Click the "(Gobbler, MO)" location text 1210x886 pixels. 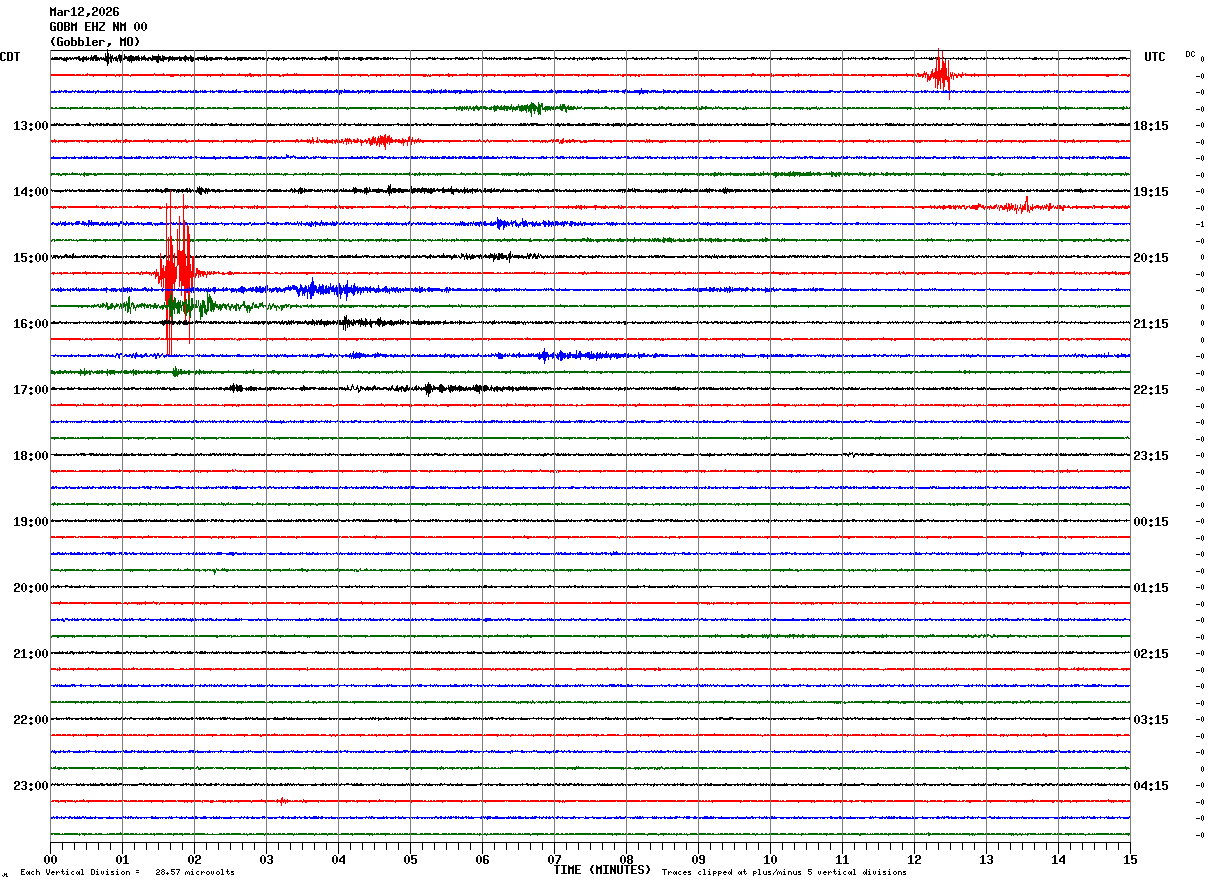point(95,42)
